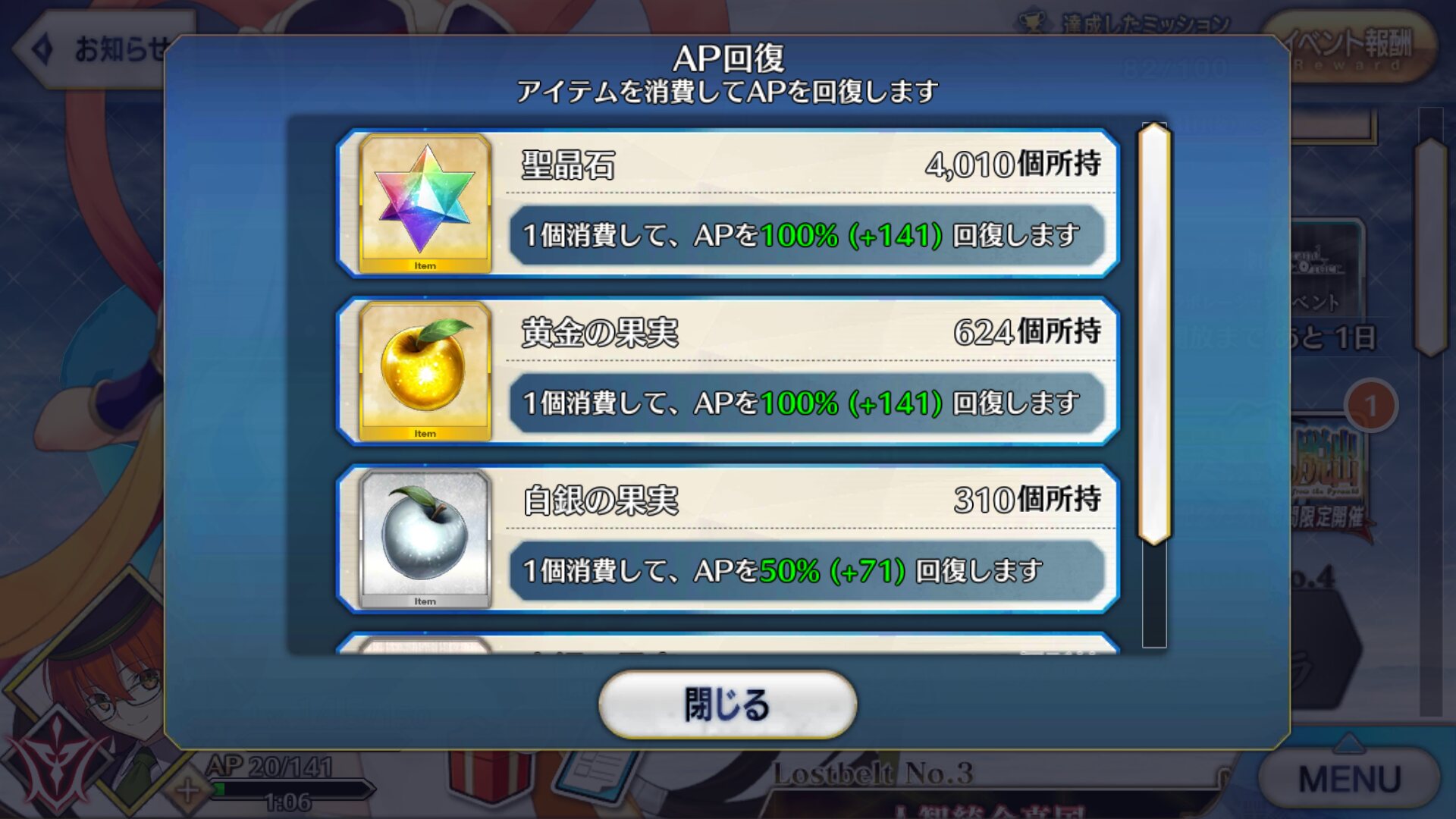Click the plus icon beside AP gauge

point(187,791)
